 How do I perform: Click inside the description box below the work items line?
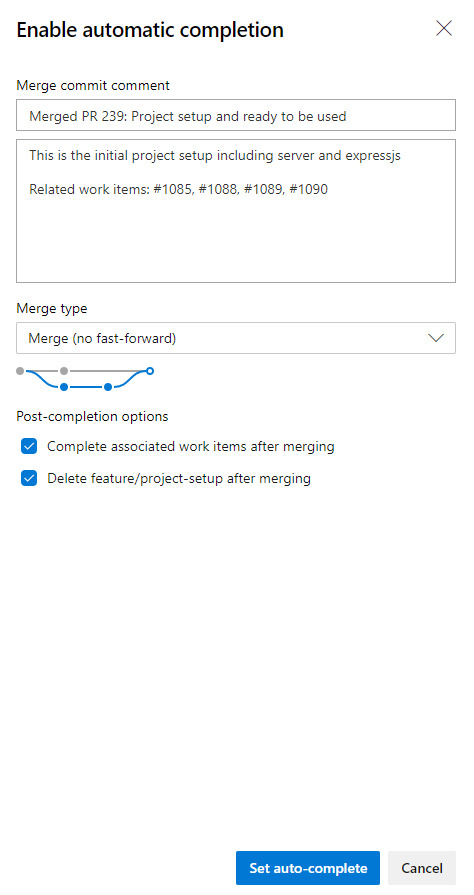click(x=236, y=240)
